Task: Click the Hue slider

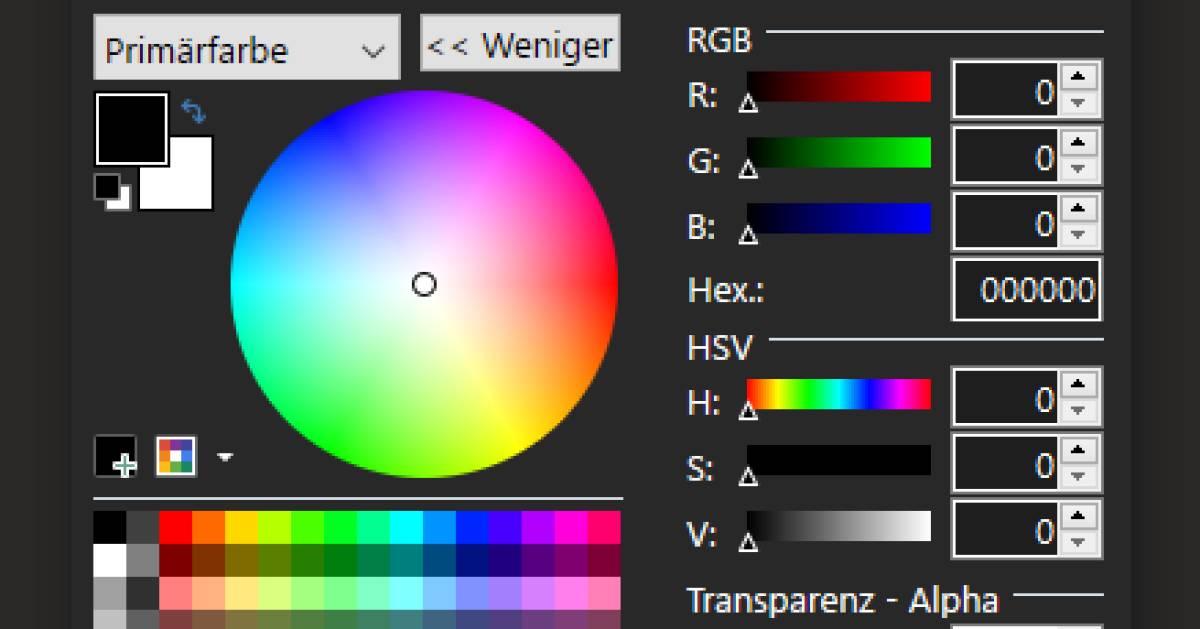Action: click(x=838, y=395)
